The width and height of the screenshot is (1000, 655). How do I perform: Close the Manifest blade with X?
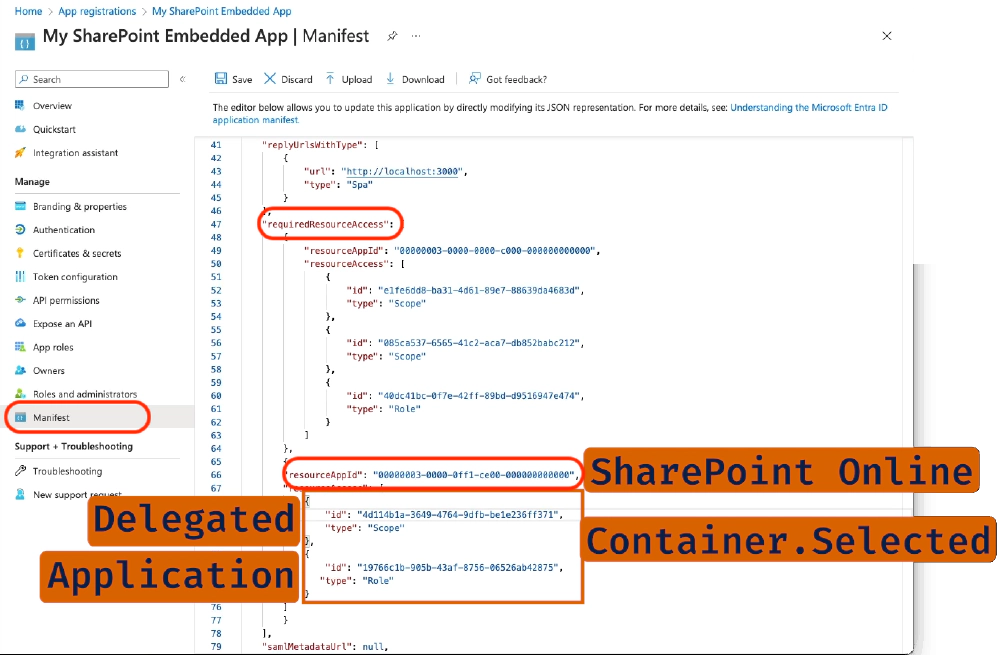pyautogui.click(x=886, y=36)
